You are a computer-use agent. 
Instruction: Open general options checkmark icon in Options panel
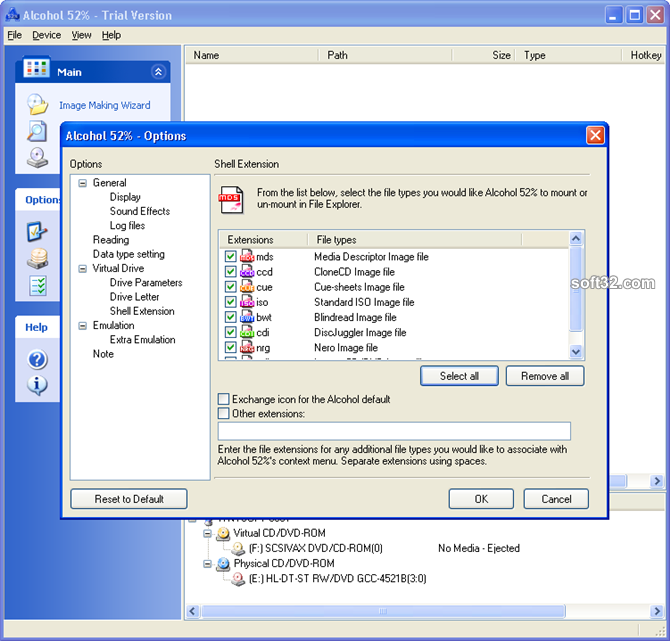click(x=37, y=232)
